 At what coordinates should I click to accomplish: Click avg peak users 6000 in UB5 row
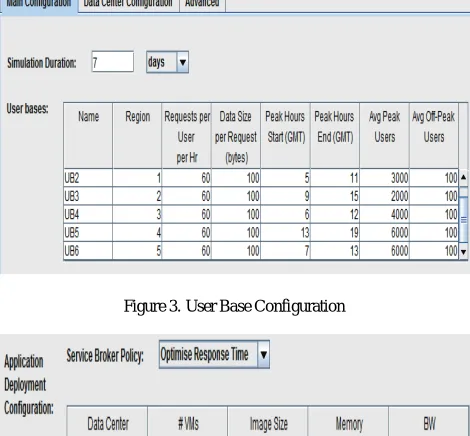tap(384, 233)
